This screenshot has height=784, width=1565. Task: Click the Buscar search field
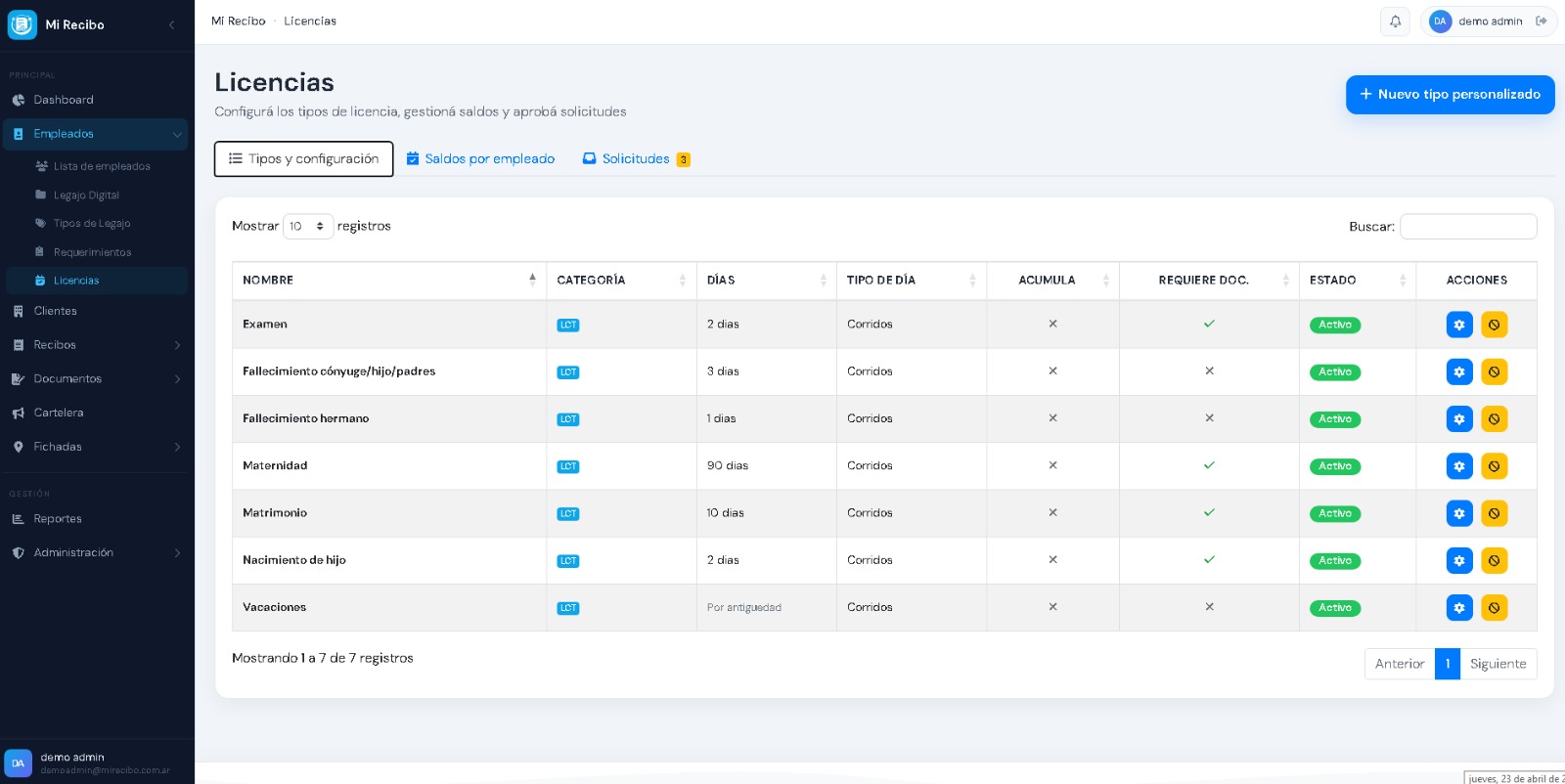(1467, 227)
